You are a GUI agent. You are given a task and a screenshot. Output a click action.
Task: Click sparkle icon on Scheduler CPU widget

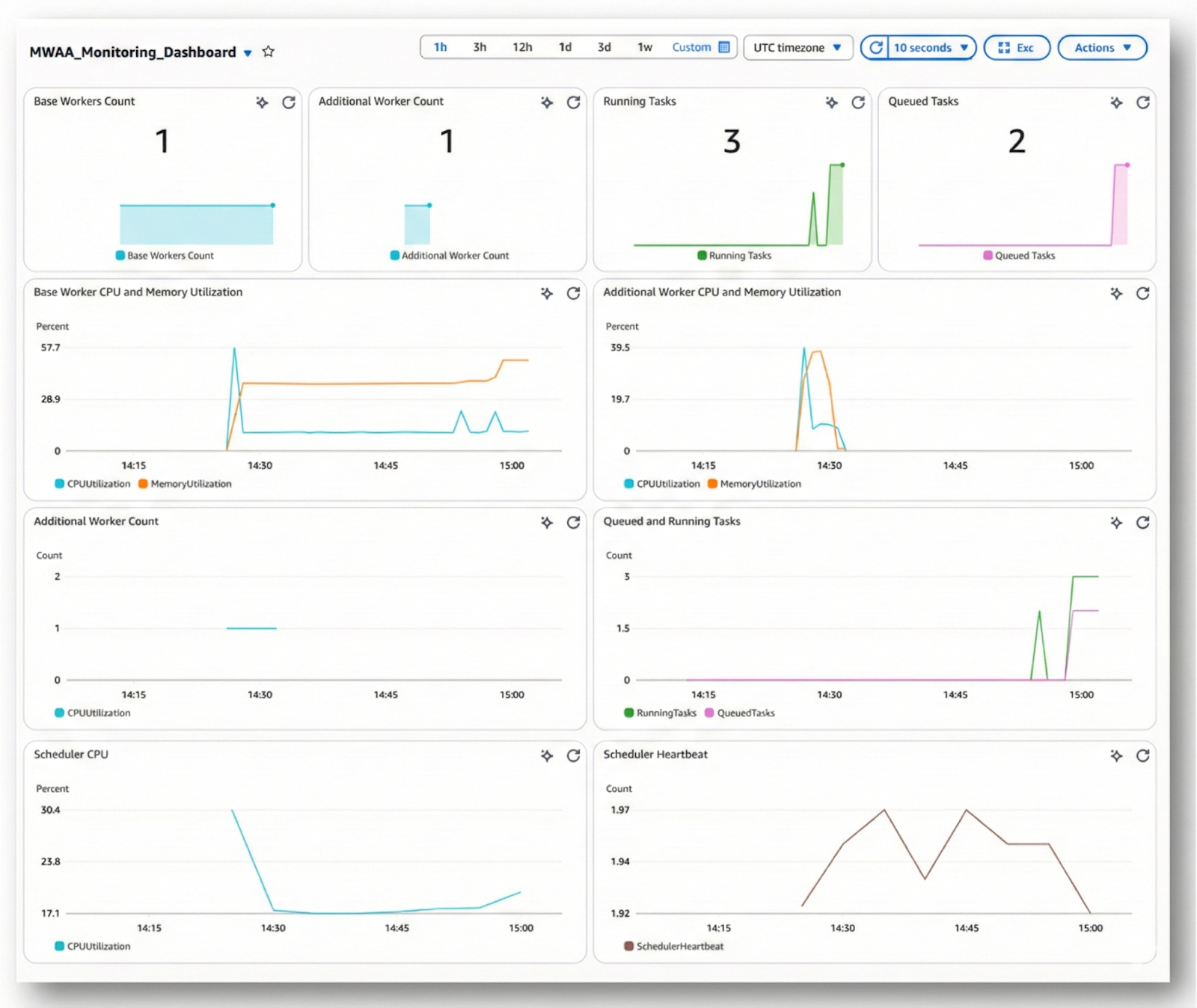point(547,756)
